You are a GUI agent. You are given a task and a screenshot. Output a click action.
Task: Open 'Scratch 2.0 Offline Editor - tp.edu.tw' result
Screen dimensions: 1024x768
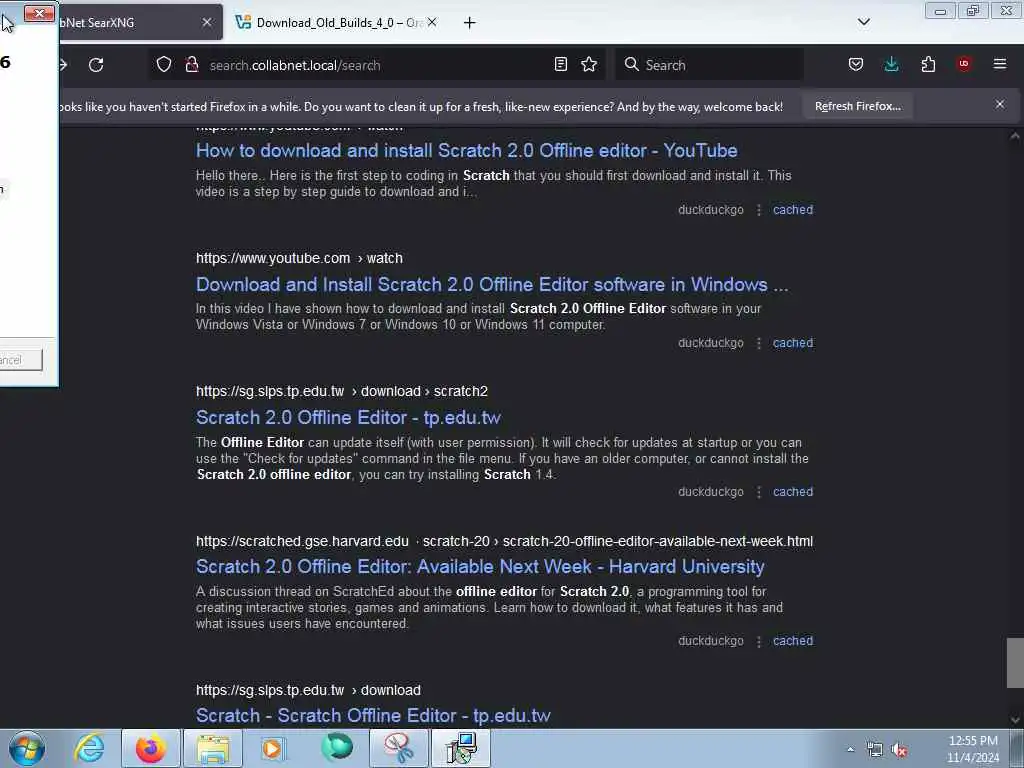(x=348, y=417)
